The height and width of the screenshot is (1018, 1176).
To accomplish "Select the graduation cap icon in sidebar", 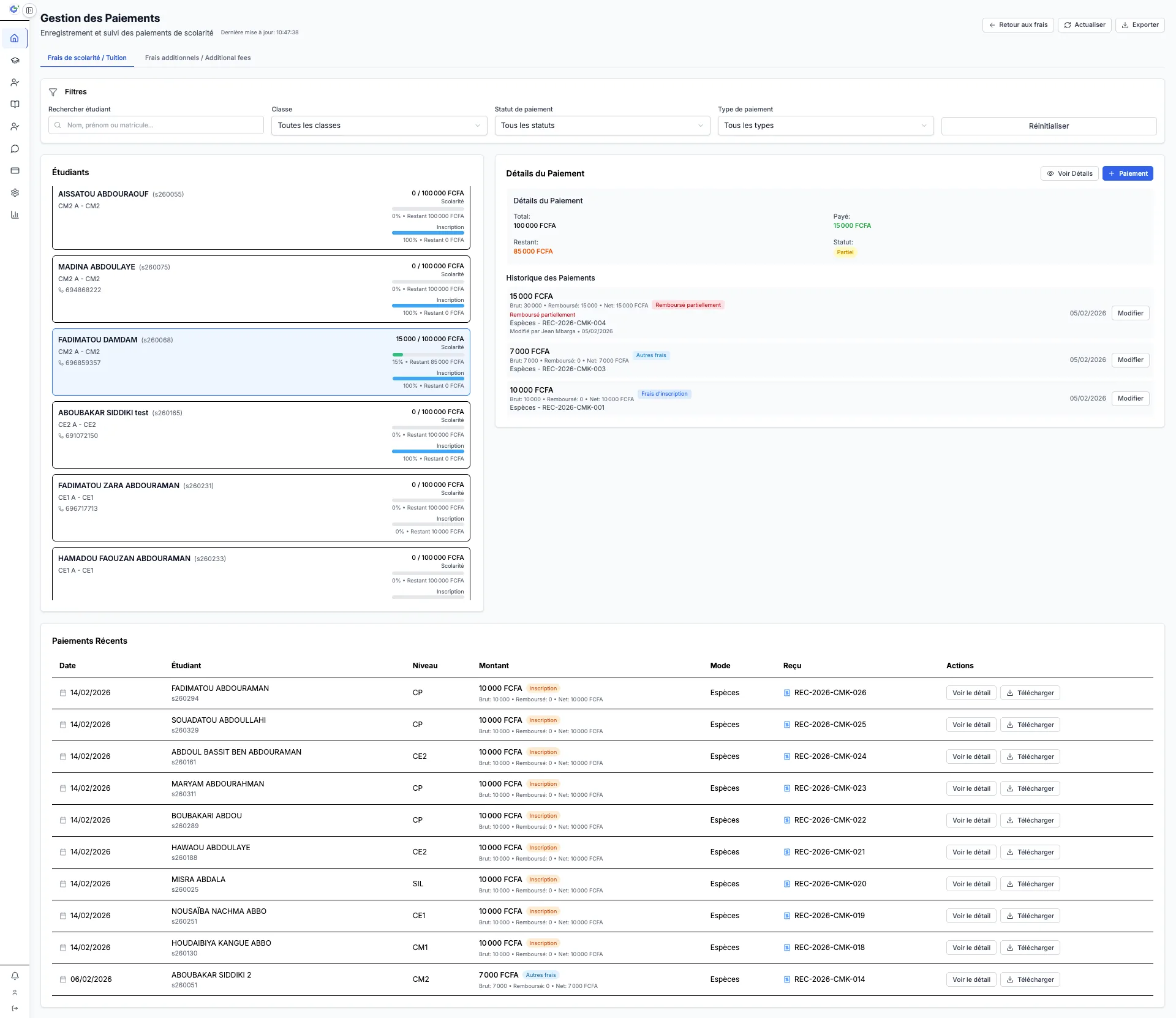I will [x=15, y=60].
